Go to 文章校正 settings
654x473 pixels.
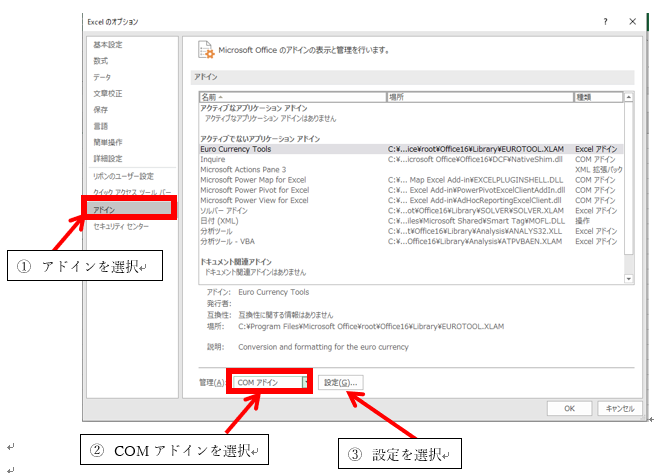click(x=108, y=93)
